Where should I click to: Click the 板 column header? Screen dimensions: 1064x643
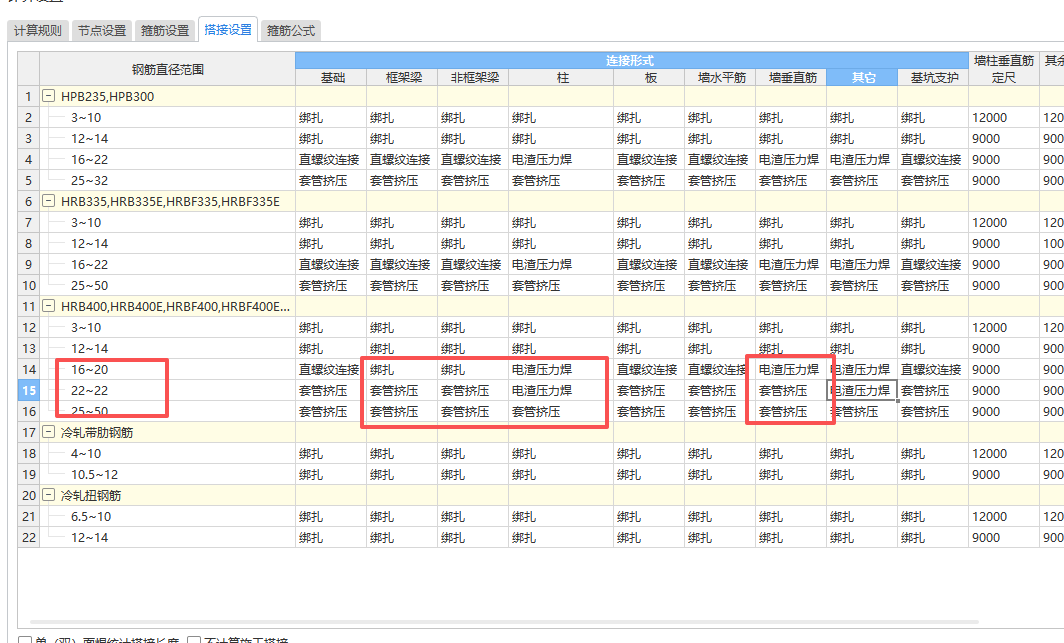(649, 78)
